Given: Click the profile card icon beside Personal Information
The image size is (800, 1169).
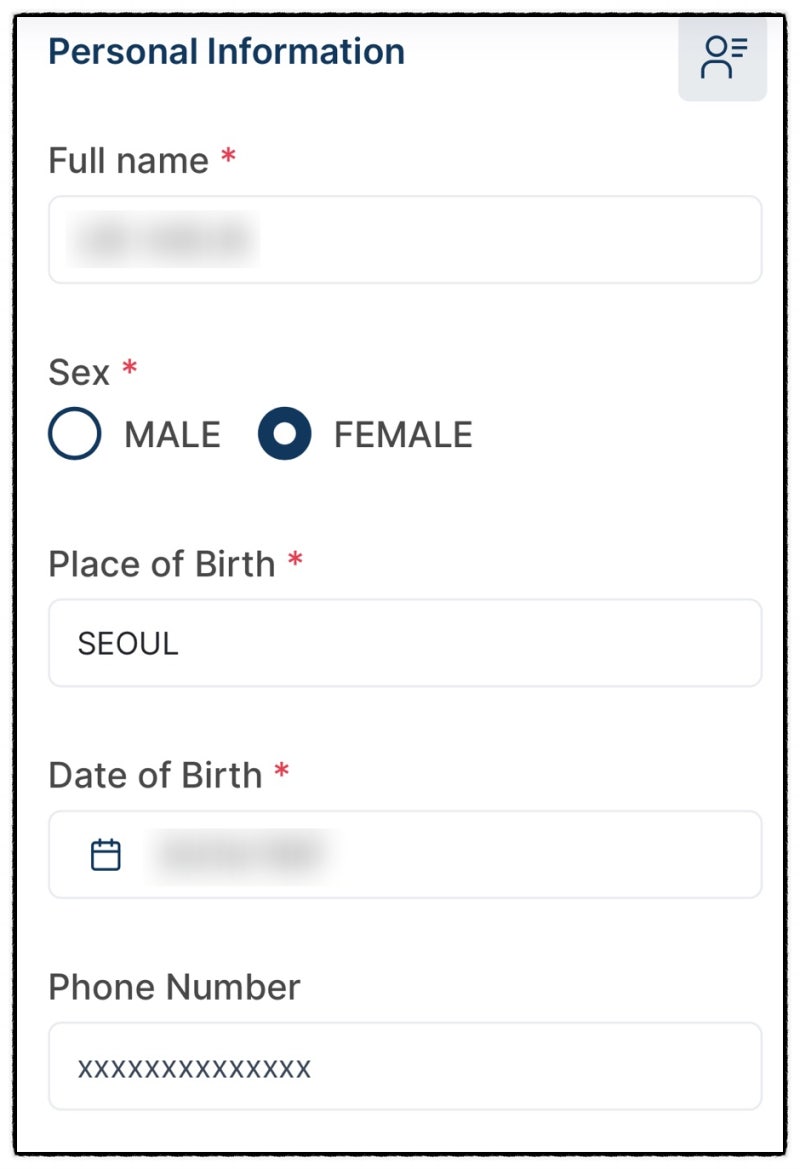Looking at the screenshot, I should [722, 57].
